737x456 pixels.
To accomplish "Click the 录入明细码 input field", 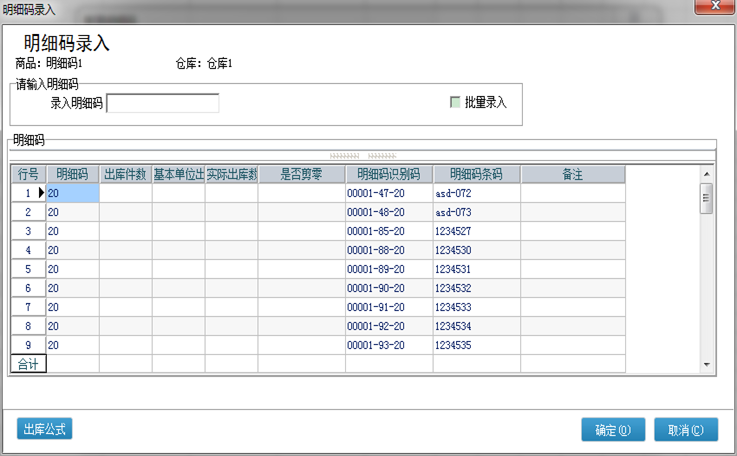I will click(x=162, y=103).
